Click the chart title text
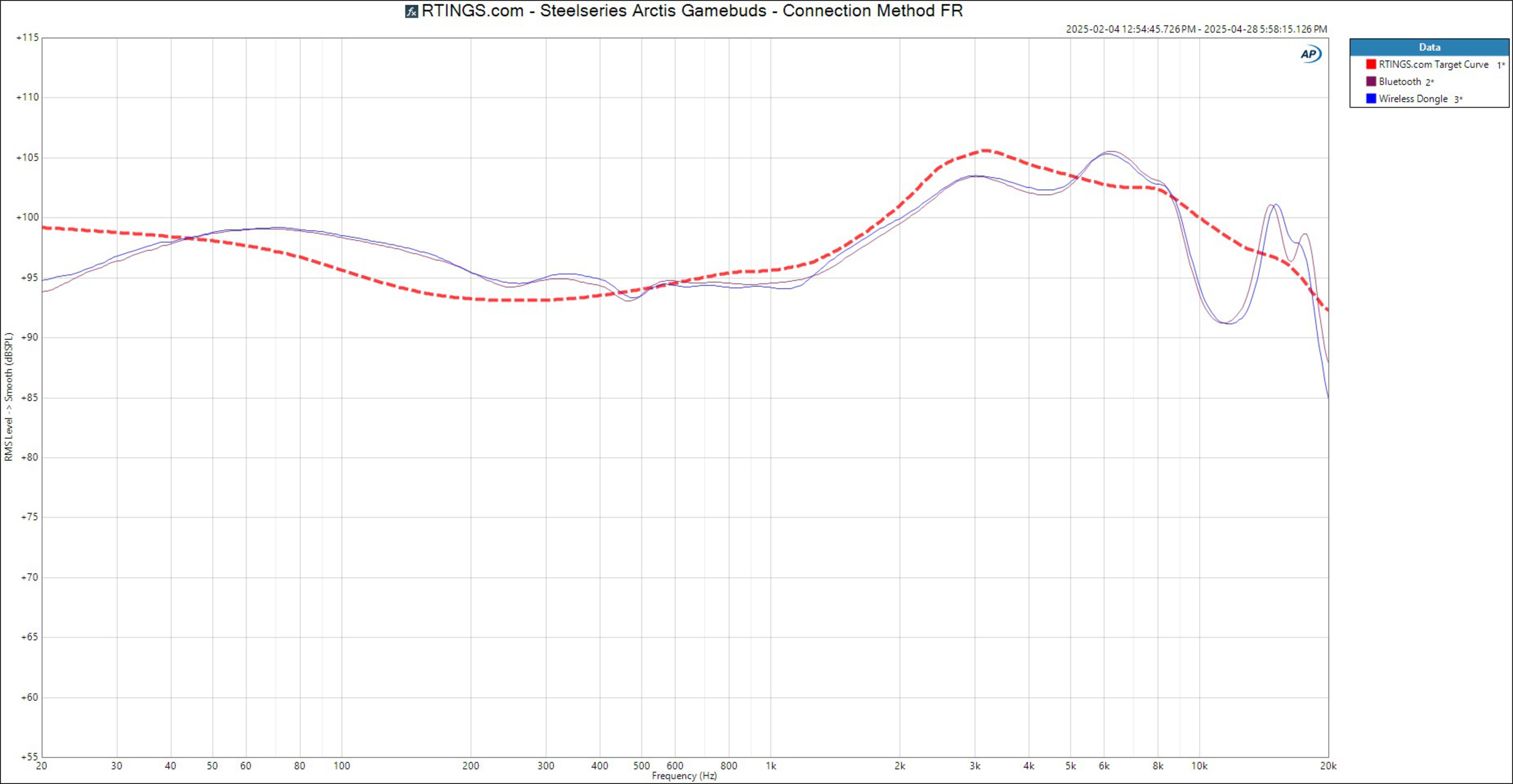Image resolution: width=1513 pixels, height=784 pixels. point(692,11)
